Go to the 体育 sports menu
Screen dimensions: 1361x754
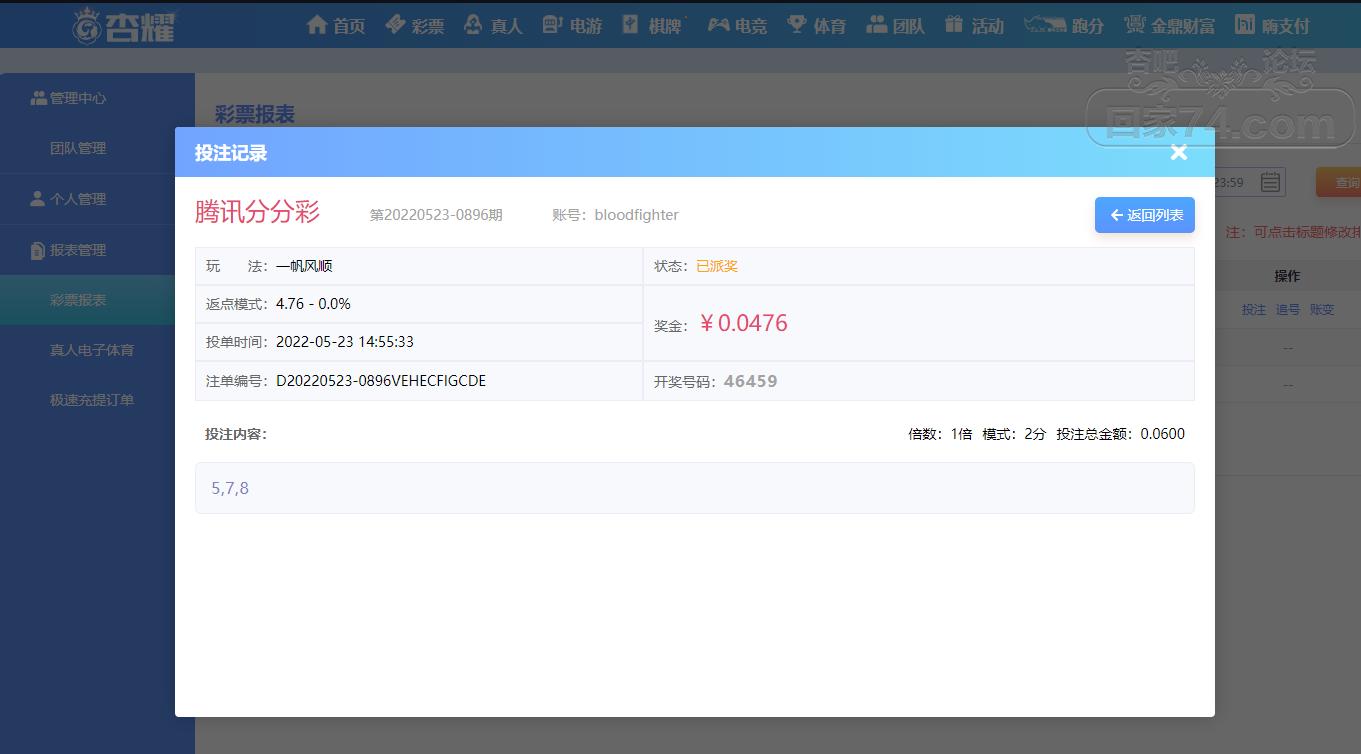(817, 25)
